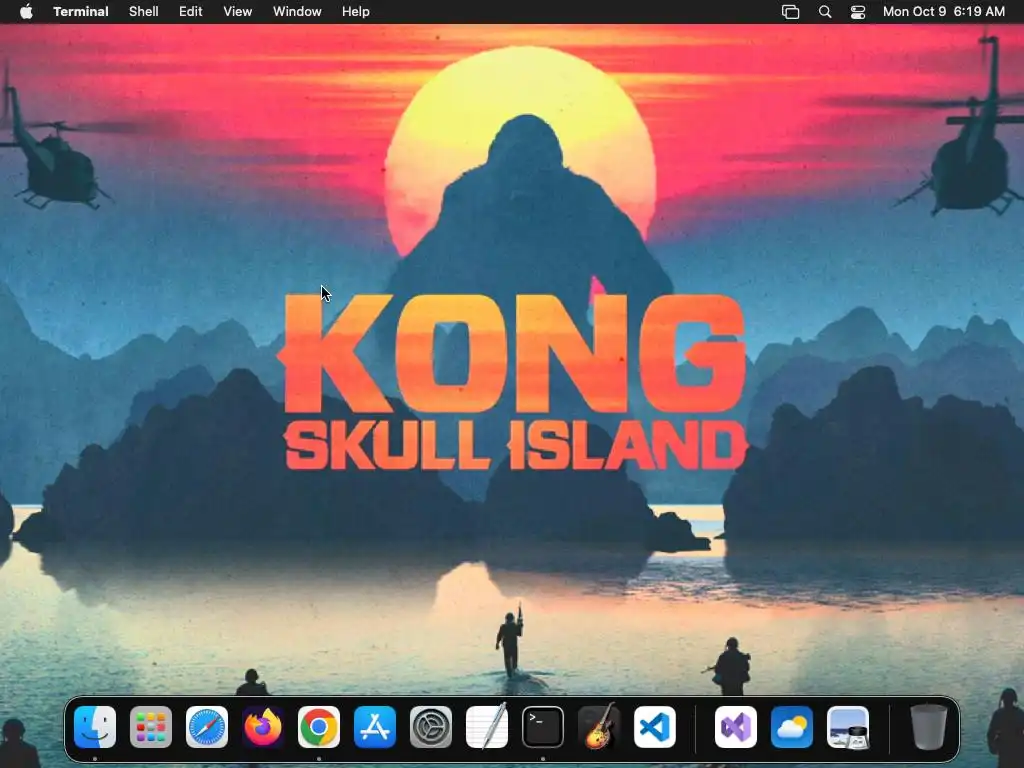
Task: Open Google Chrome from the Dock
Action: [x=319, y=727]
